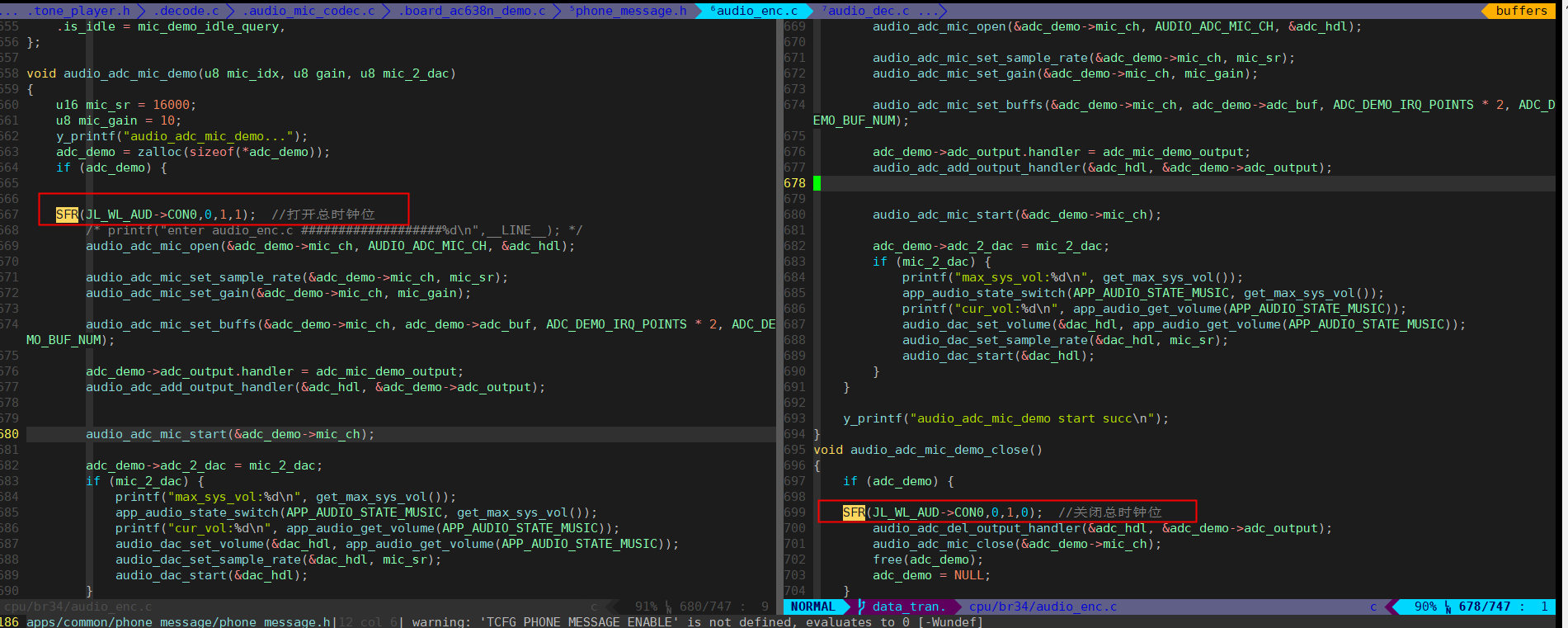The height and width of the screenshot is (628, 1568).
Task: Click the 678/747 line position indicator
Action: 1485,607
